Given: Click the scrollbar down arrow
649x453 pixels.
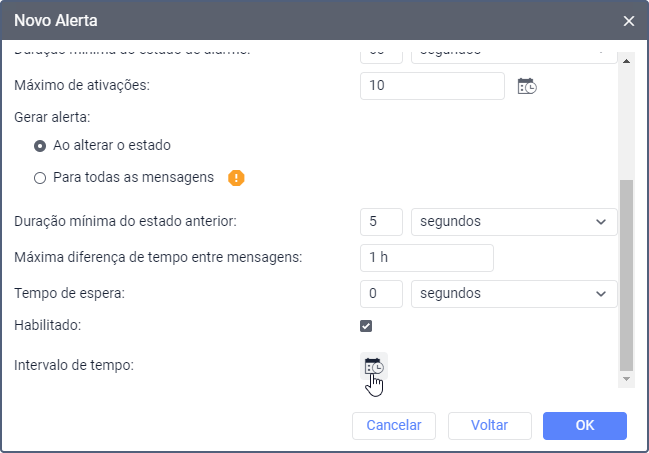Looking at the screenshot, I should (626, 379).
